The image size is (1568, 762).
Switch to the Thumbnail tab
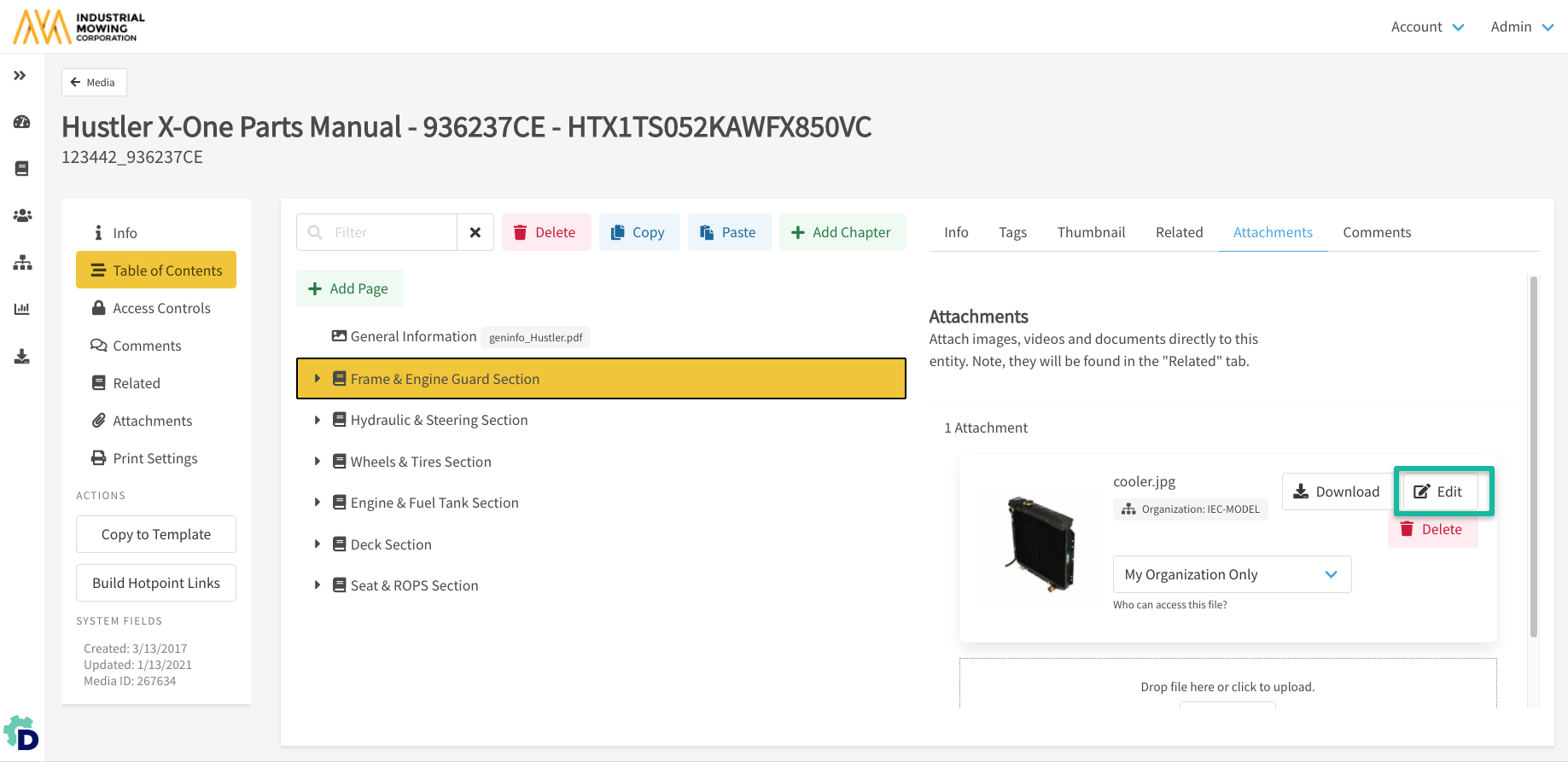[x=1091, y=232]
